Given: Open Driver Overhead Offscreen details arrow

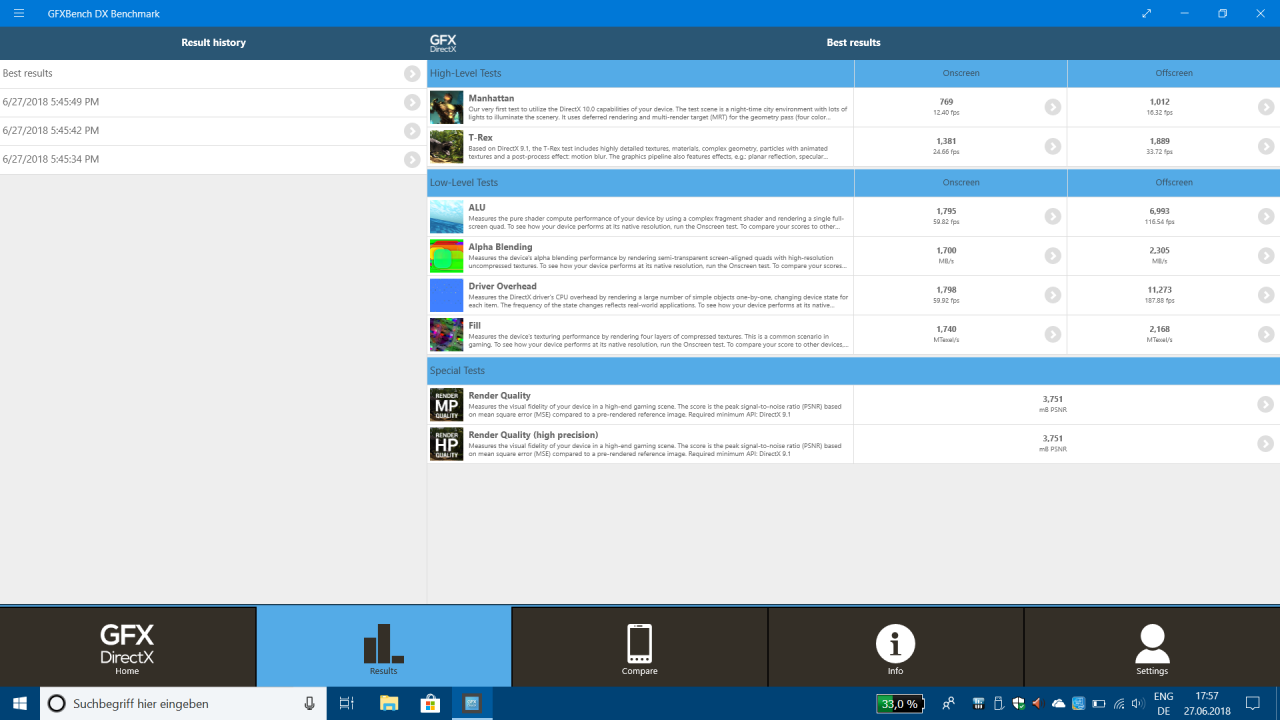Looking at the screenshot, I should click(x=1266, y=295).
